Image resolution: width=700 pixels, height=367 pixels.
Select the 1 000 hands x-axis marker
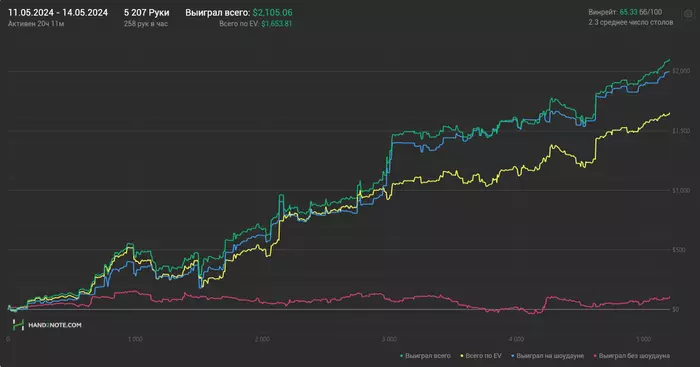(x=135, y=339)
